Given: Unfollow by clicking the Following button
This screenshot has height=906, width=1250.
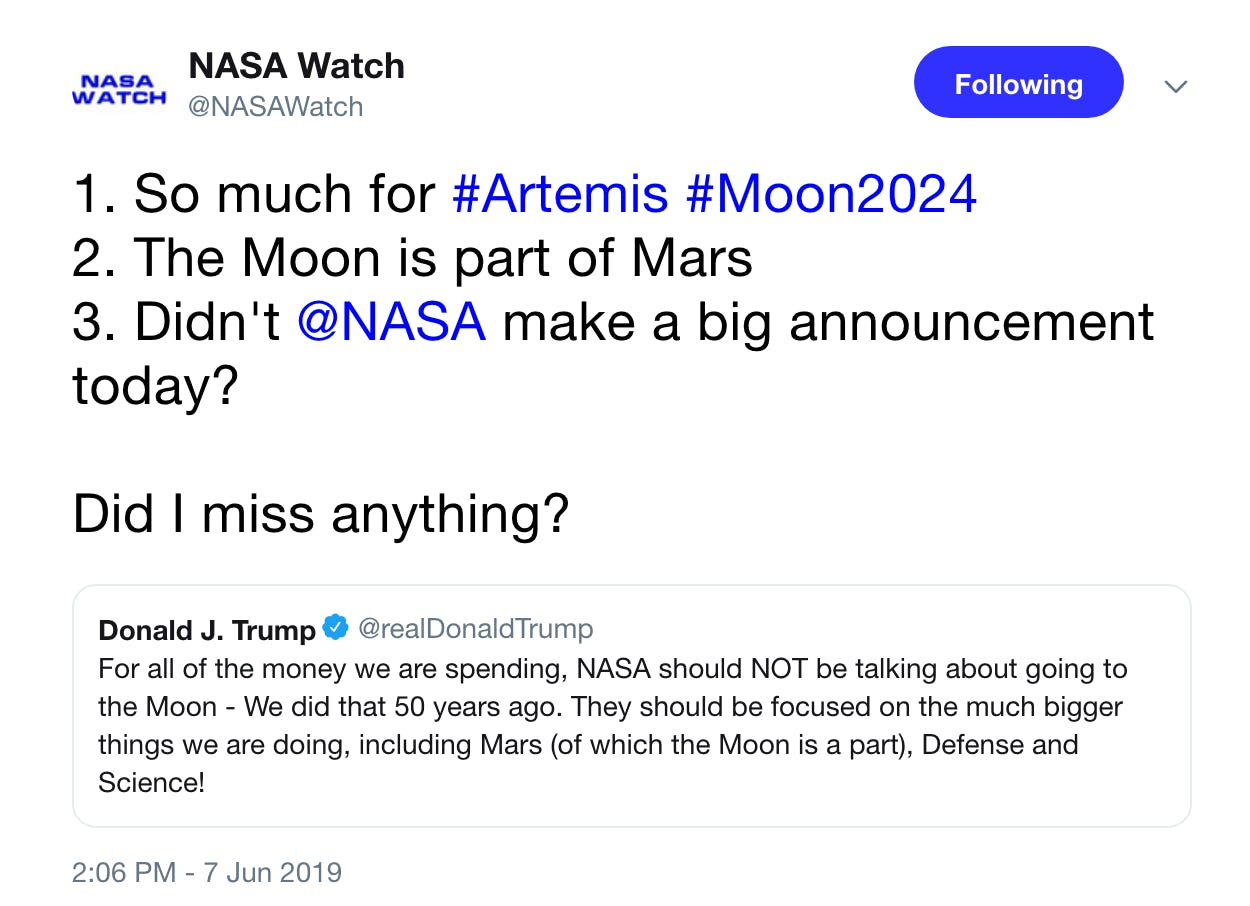Looking at the screenshot, I should [x=1018, y=83].
